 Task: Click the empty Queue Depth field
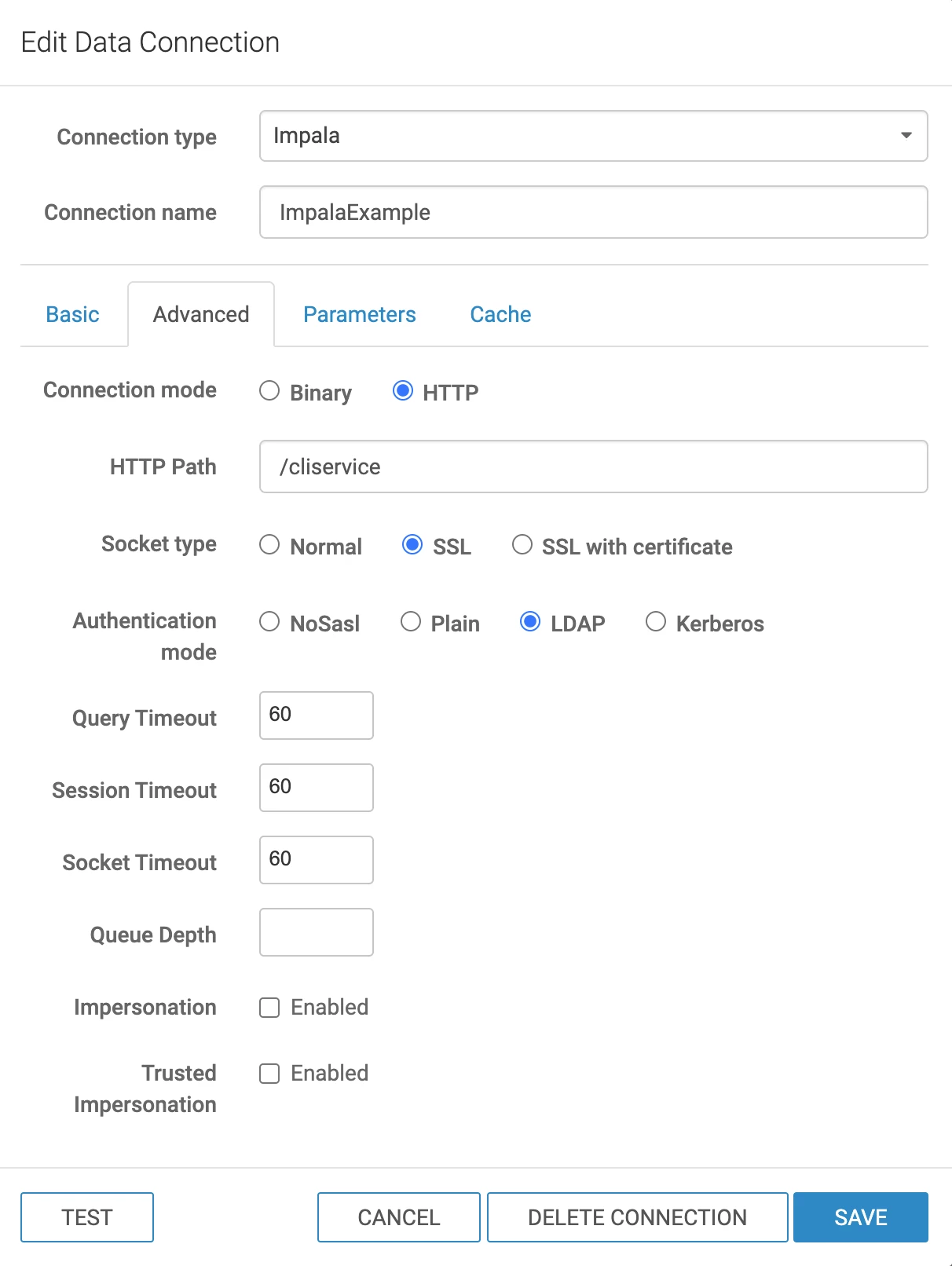317,932
